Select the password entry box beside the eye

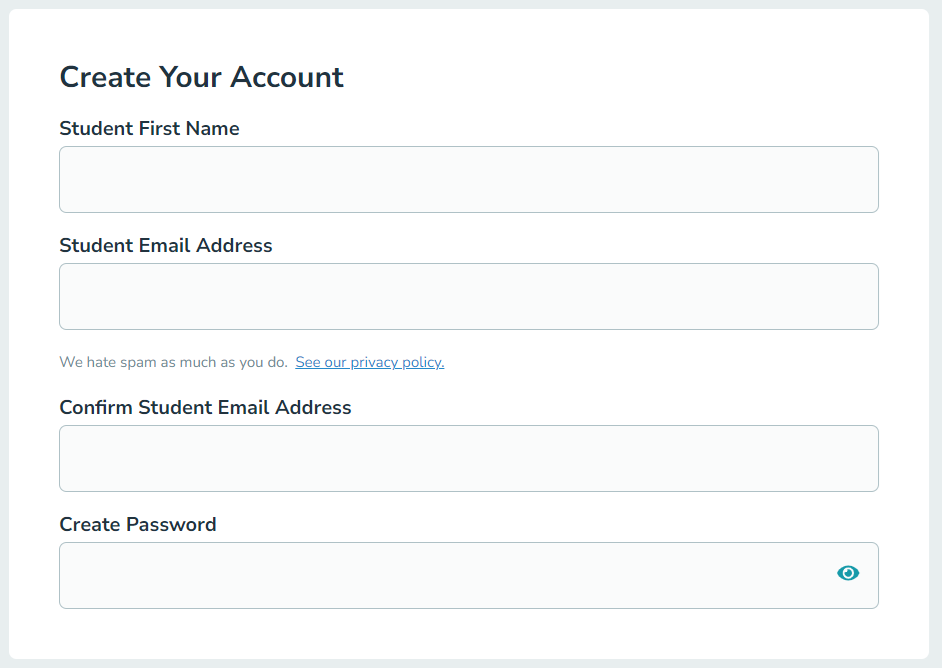[440, 575]
